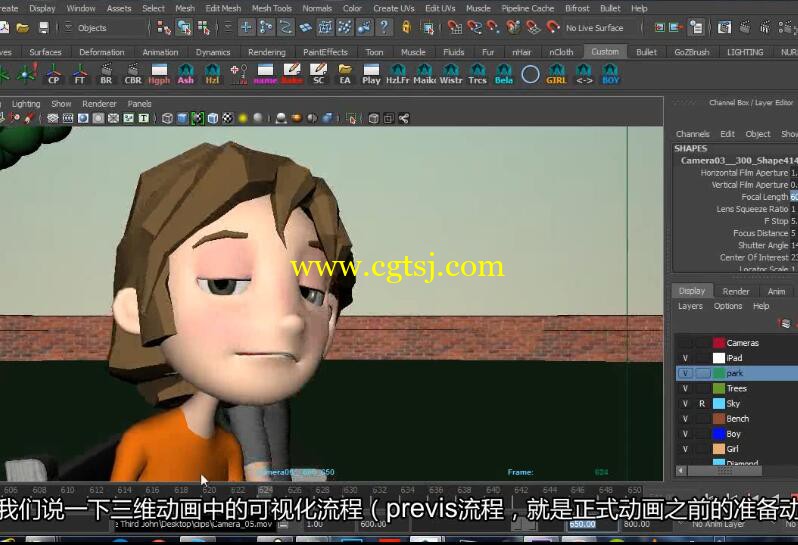Click the create new layer icon
This screenshot has height=545, width=798.
click(785, 324)
